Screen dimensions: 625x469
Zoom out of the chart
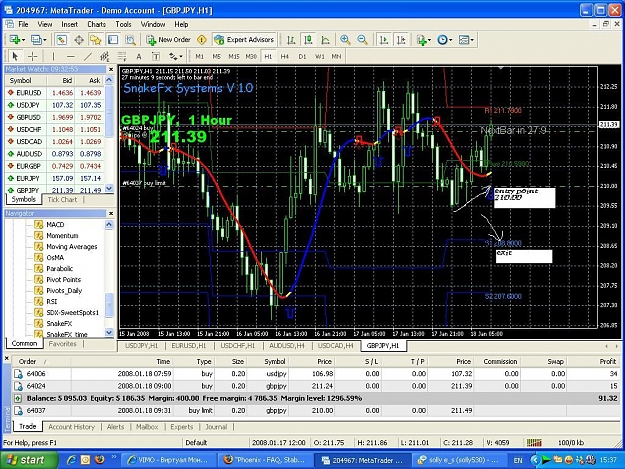pyautogui.click(x=362, y=40)
